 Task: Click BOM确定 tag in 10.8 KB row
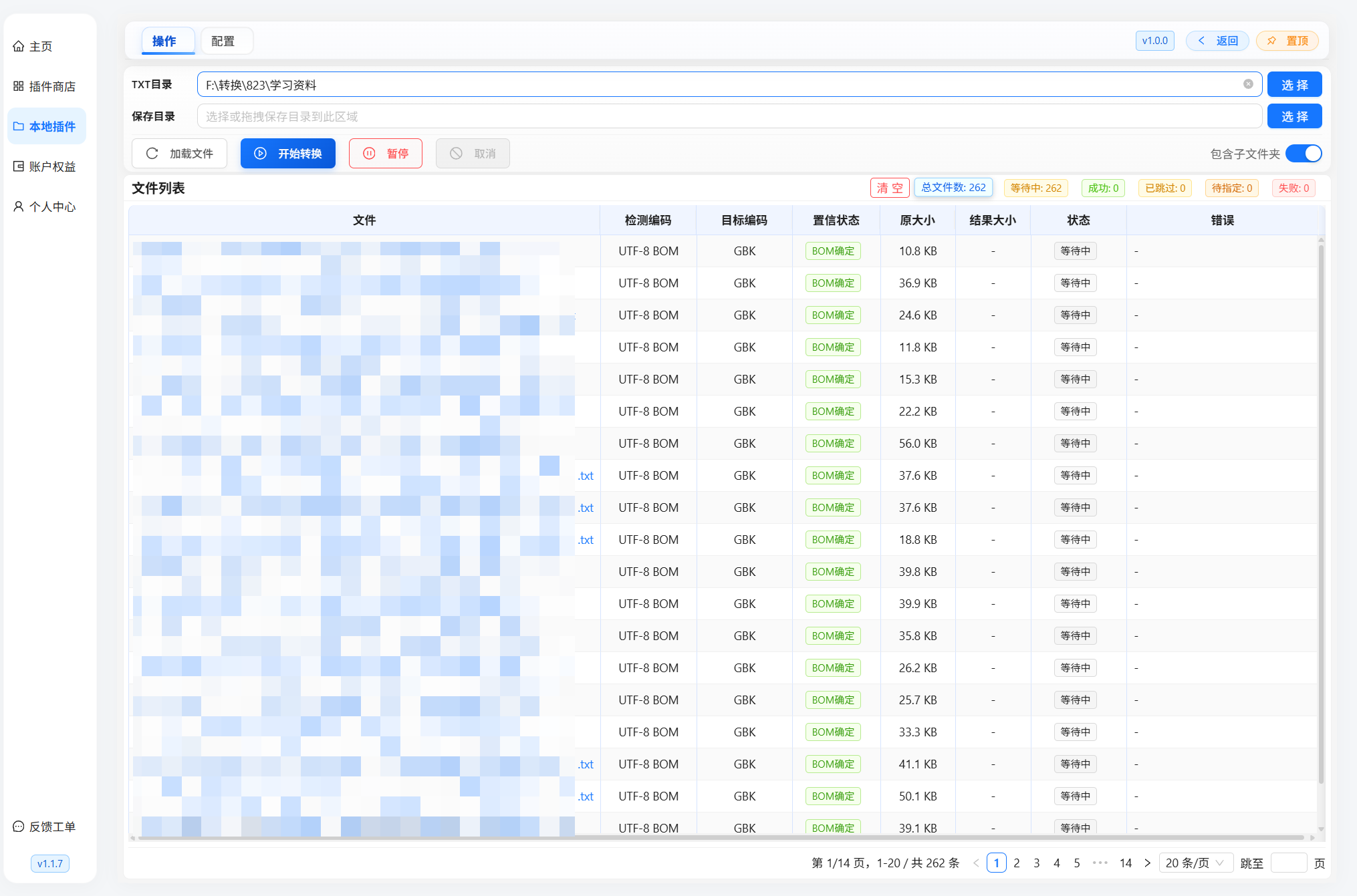[x=833, y=251]
